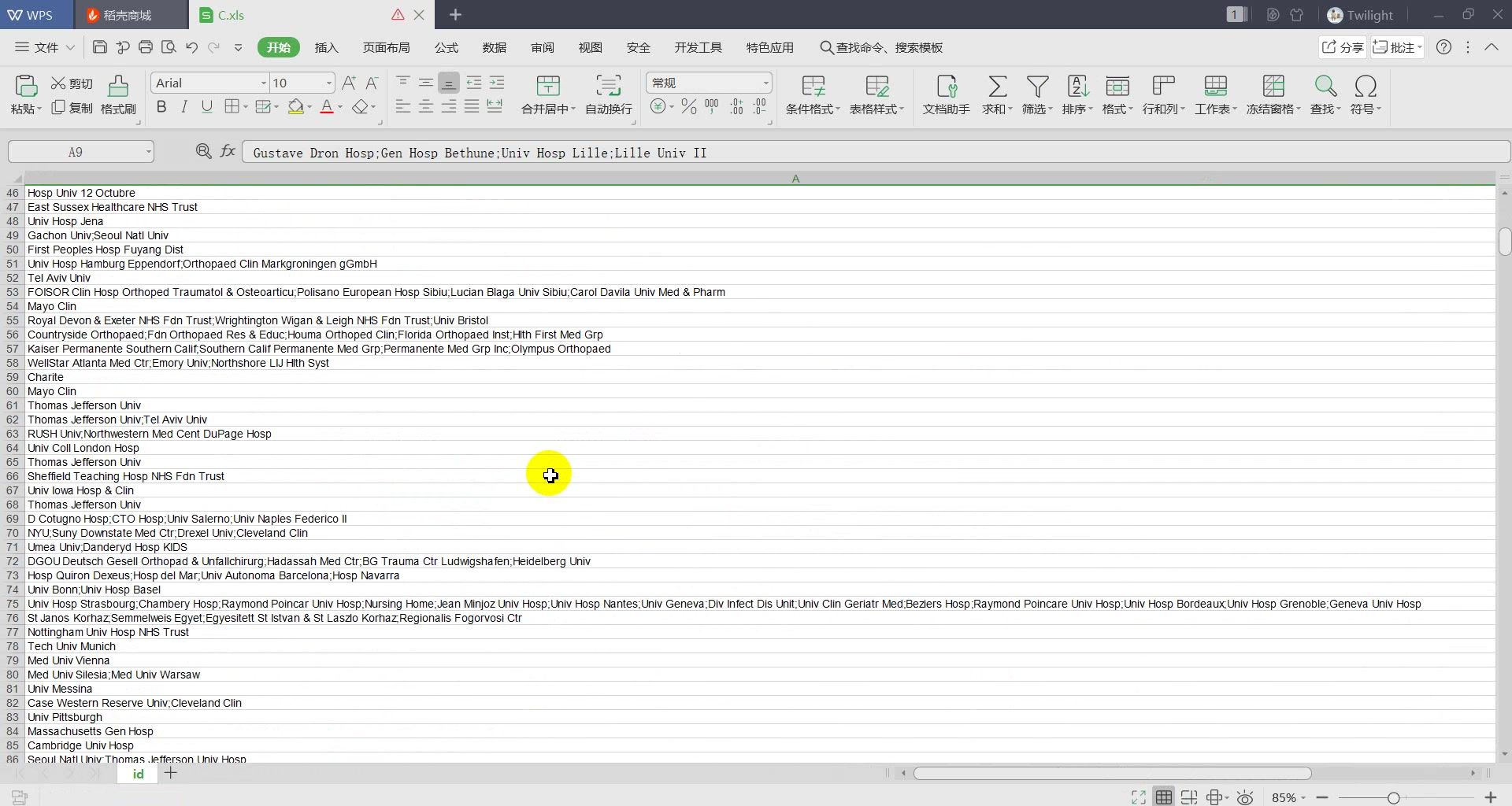Apply middle vertical alignment

tap(425, 82)
